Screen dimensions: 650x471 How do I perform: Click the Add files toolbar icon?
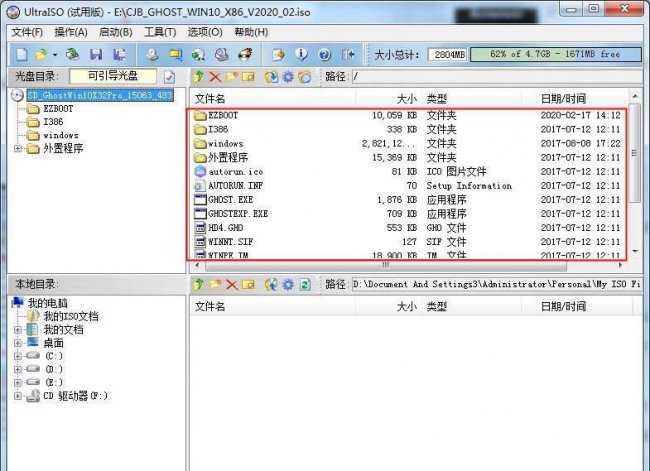coord(278,54)
